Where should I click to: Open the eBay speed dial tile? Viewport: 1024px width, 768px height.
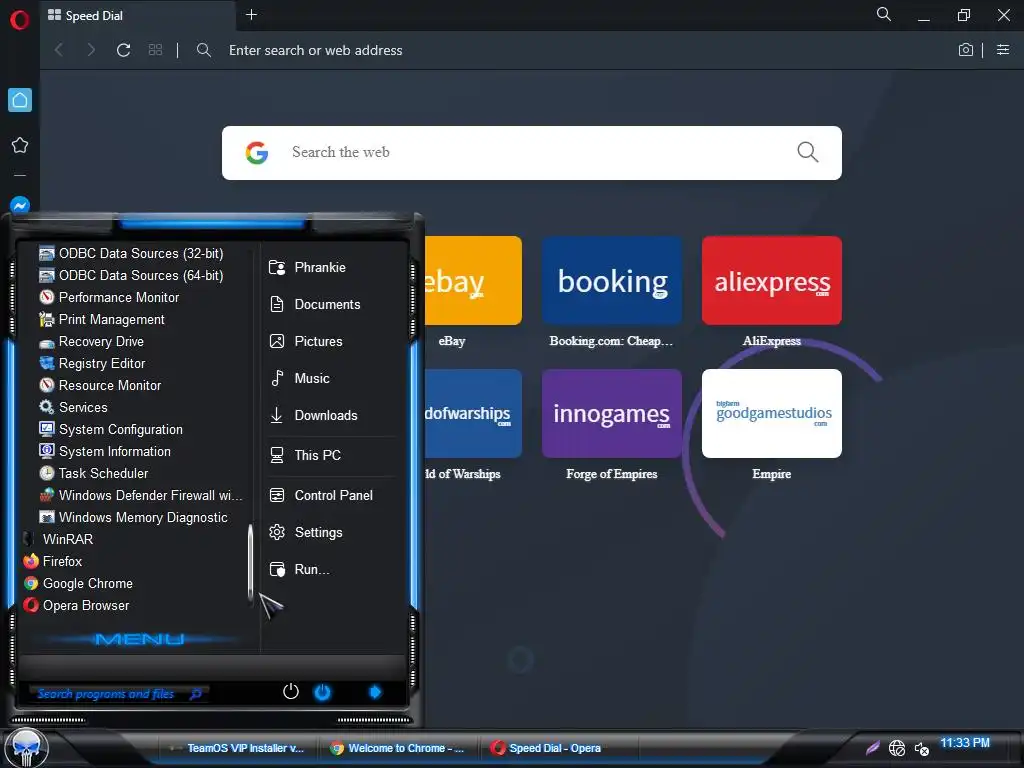pyautogui.click(x=473, y=280)
